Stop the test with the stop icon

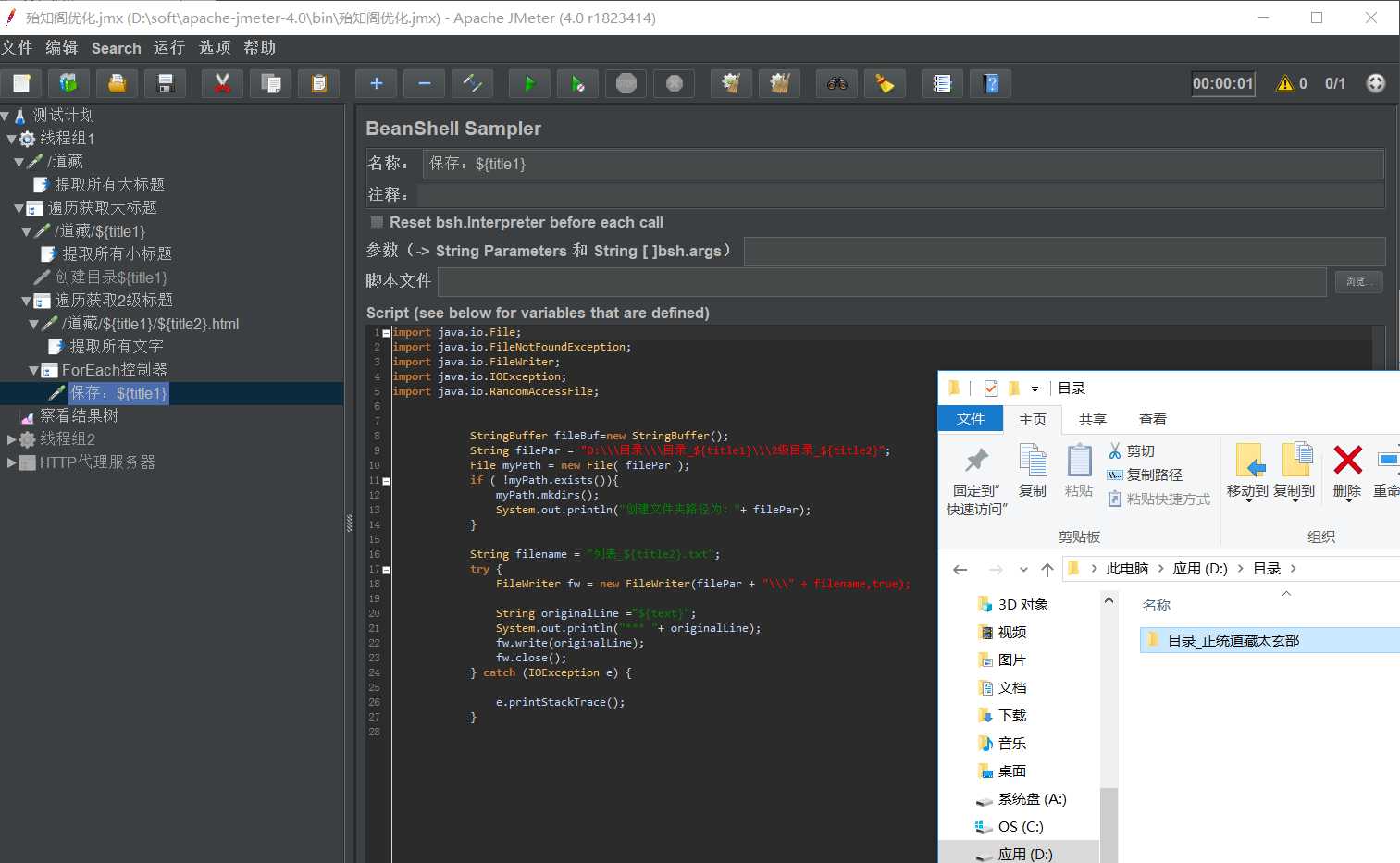pyautogui.click(x=626, y=83)
